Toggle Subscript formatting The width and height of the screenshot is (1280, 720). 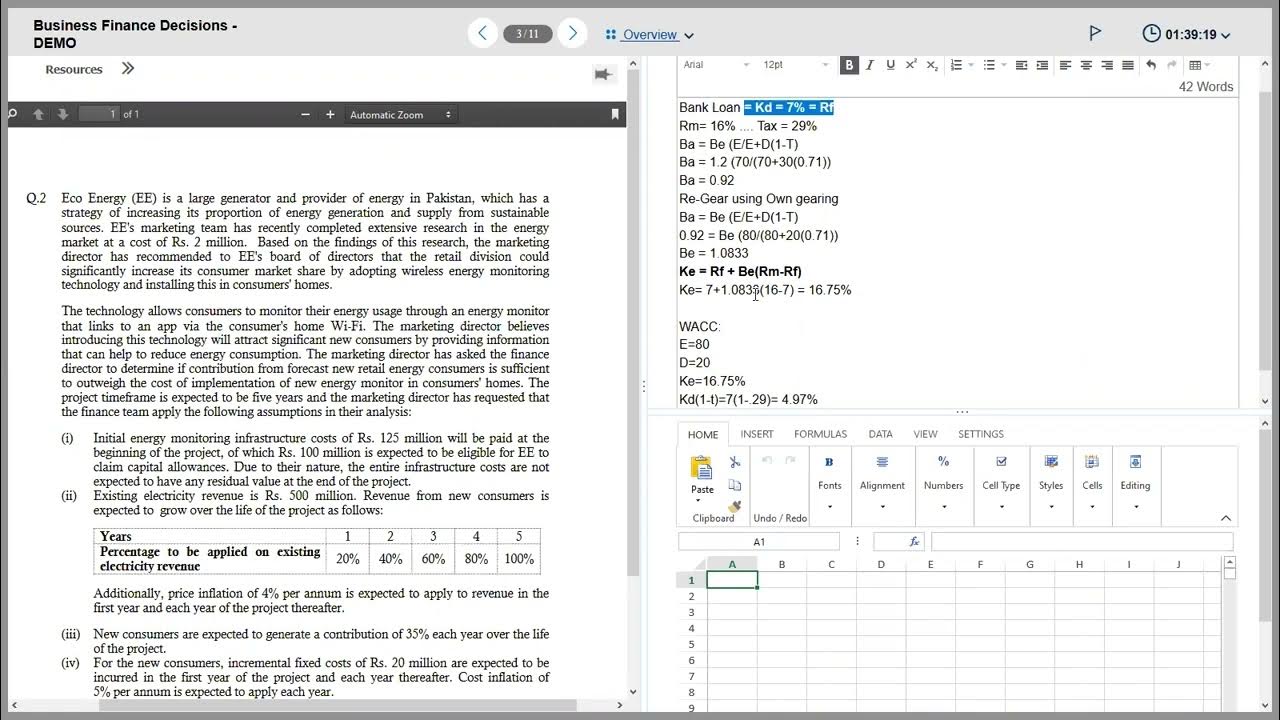pyautogui.click(x=932, y=65)
